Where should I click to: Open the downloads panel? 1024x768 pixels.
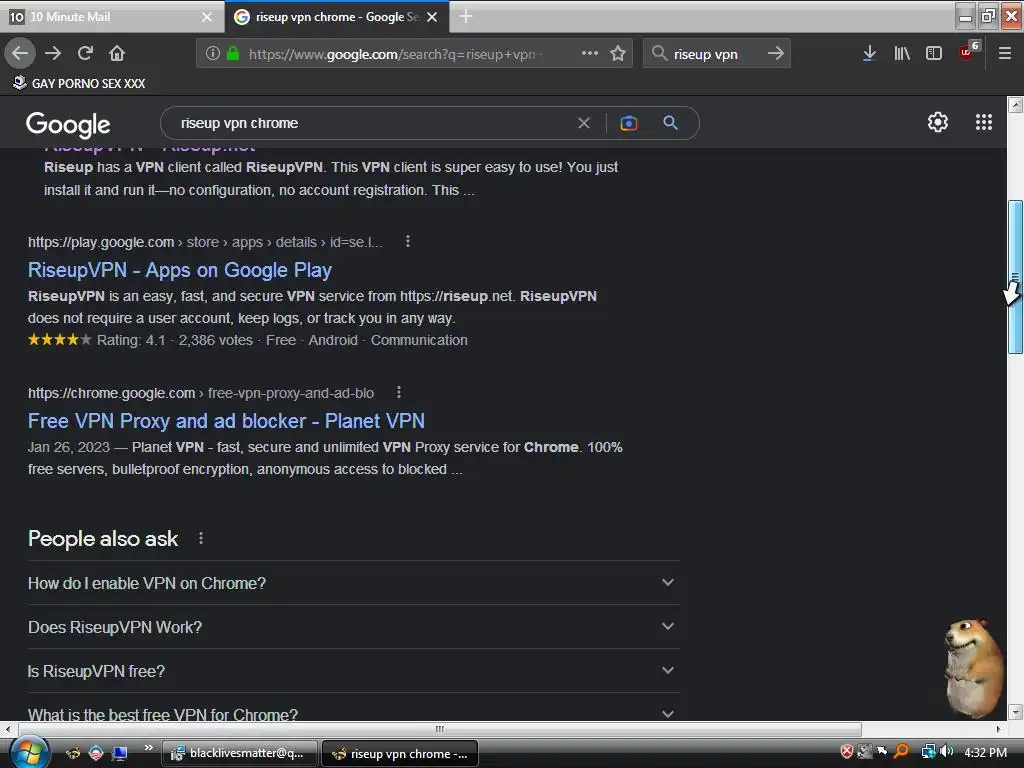(869, 53)
